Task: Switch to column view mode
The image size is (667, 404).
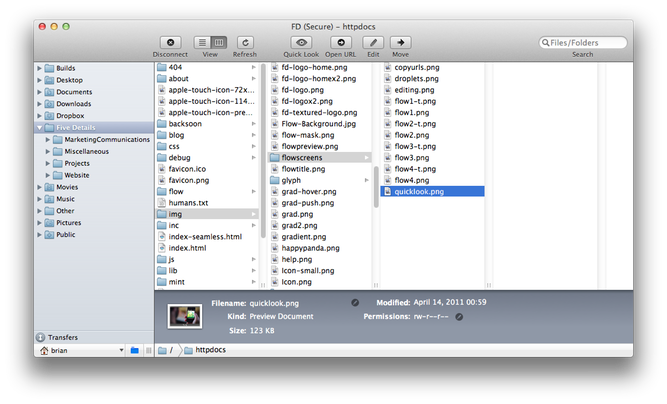Action: (219, 42)
